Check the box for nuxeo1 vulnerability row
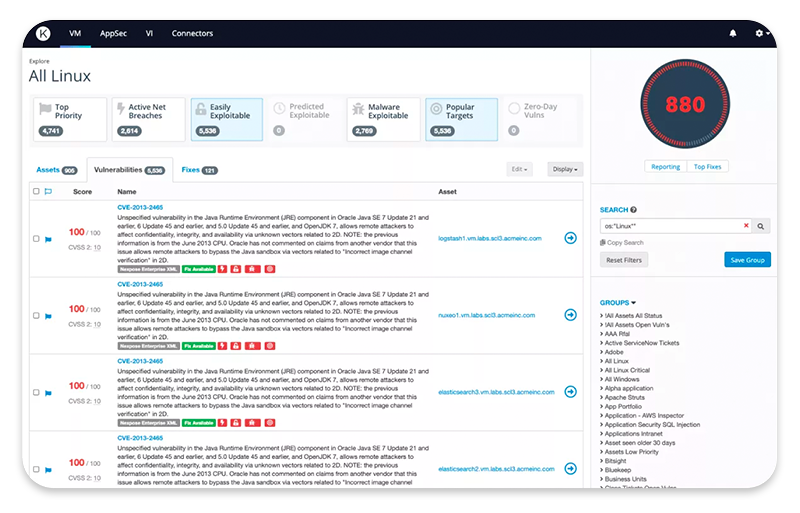Screen dimensions: 800x513 [x=36, y=315]
